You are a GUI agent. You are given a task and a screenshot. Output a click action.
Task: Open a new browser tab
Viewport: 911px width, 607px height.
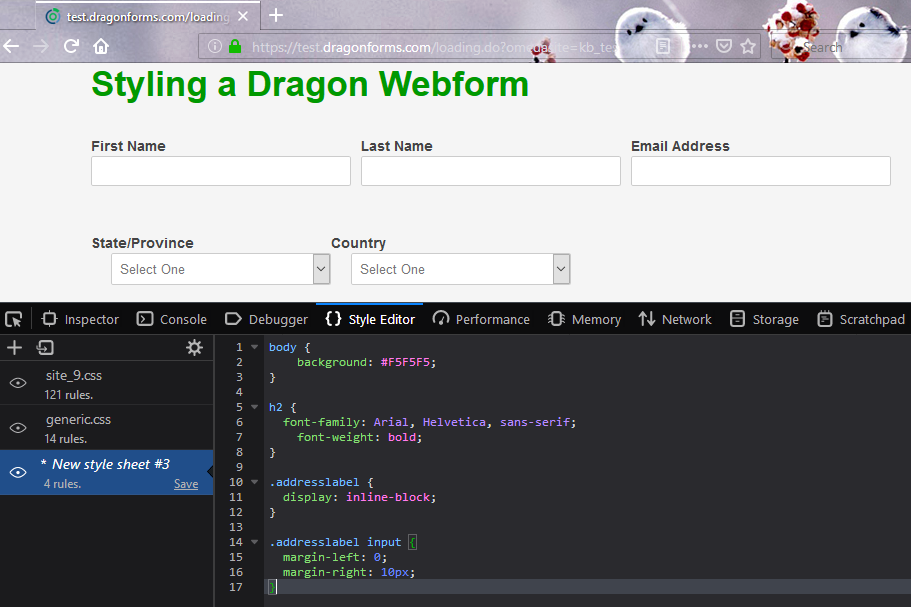[x=276, y=15]
